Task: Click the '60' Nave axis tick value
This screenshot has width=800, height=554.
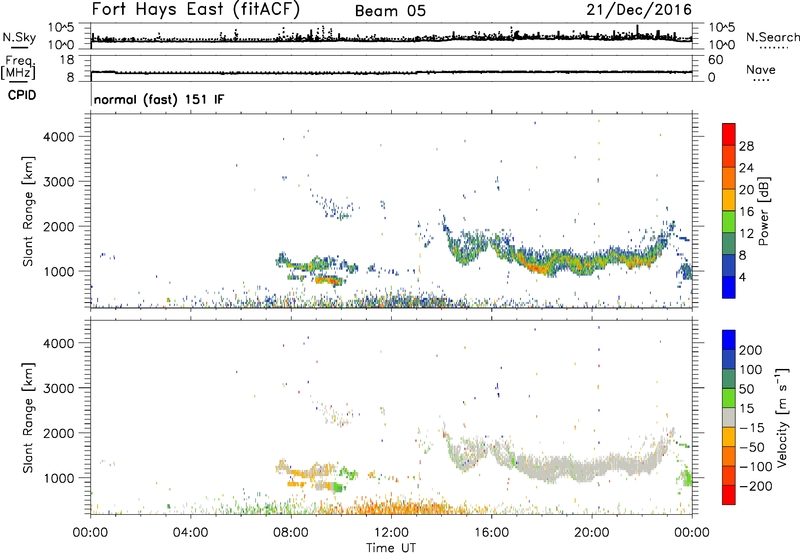Action: pyautogui.click(x=715, y=60)
